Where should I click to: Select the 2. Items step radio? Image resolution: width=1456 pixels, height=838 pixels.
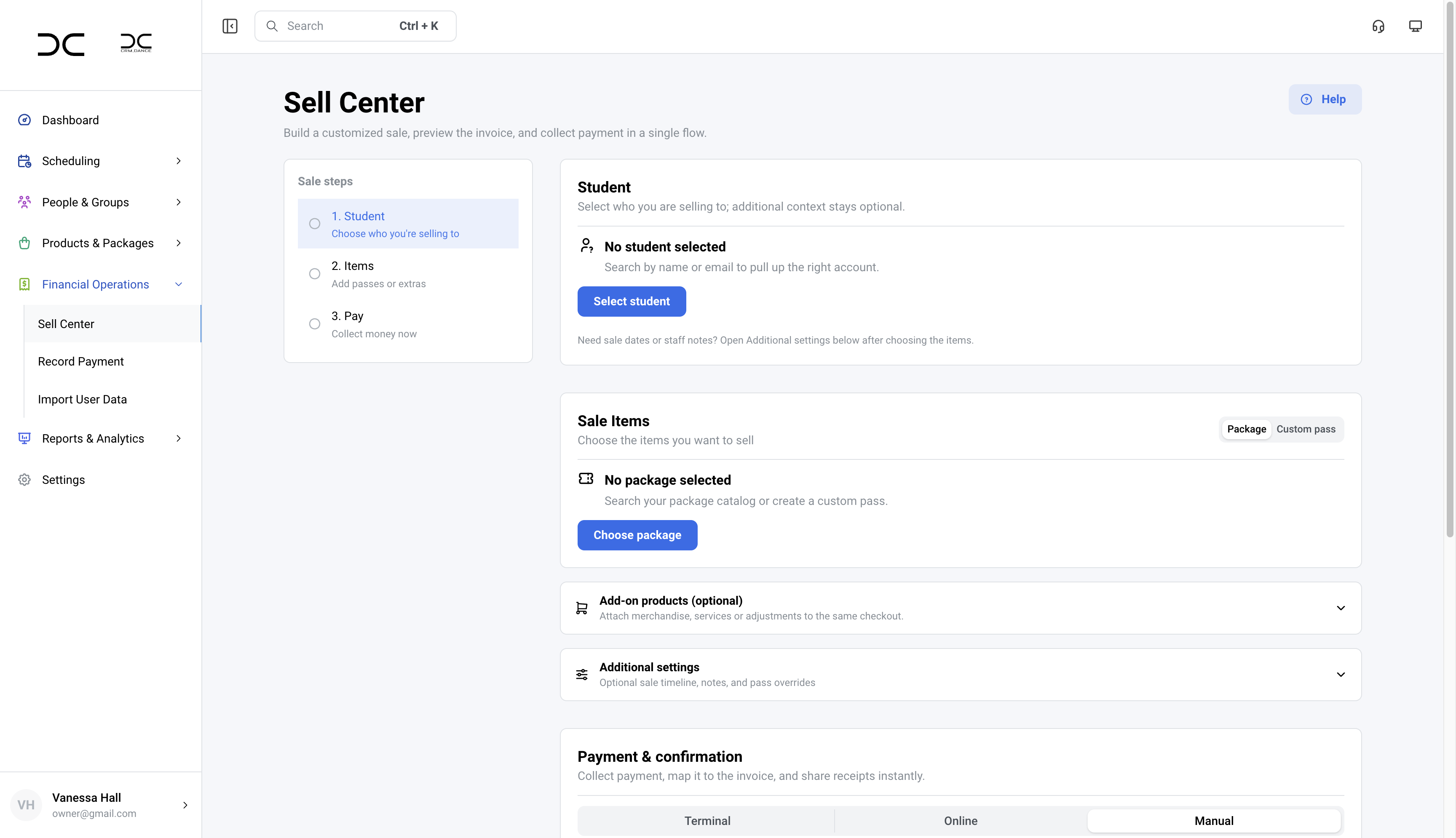click(x=314, y=274)
